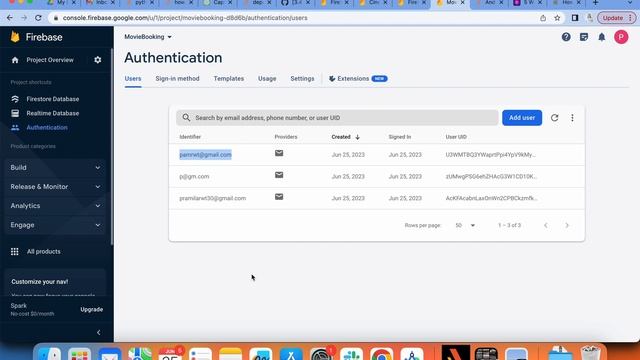Viewport: 640px width, 360px height.
Task: Focus the user search field
Action: click(337, 118)
